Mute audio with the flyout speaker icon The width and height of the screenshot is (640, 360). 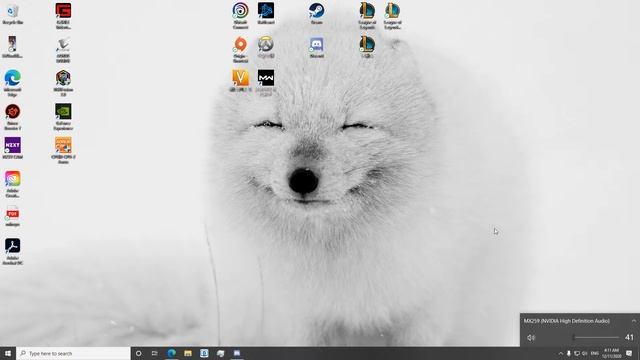(x=531, y=338)
